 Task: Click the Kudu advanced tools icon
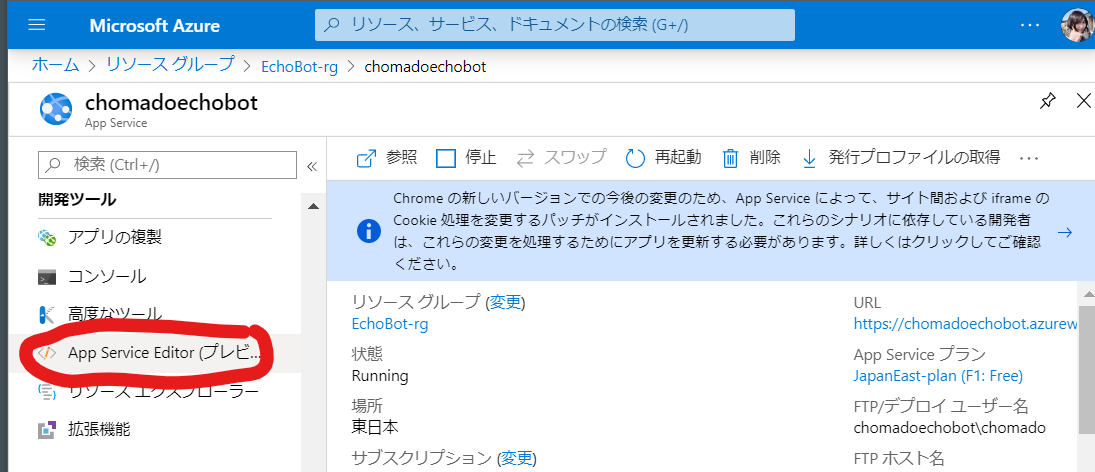[x=47, y=314]
